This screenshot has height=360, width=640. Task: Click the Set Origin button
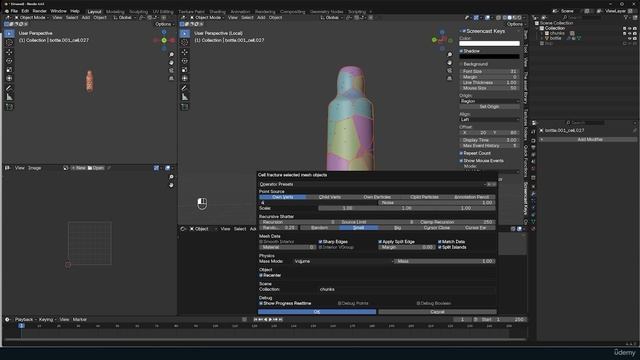click(489, 107)
